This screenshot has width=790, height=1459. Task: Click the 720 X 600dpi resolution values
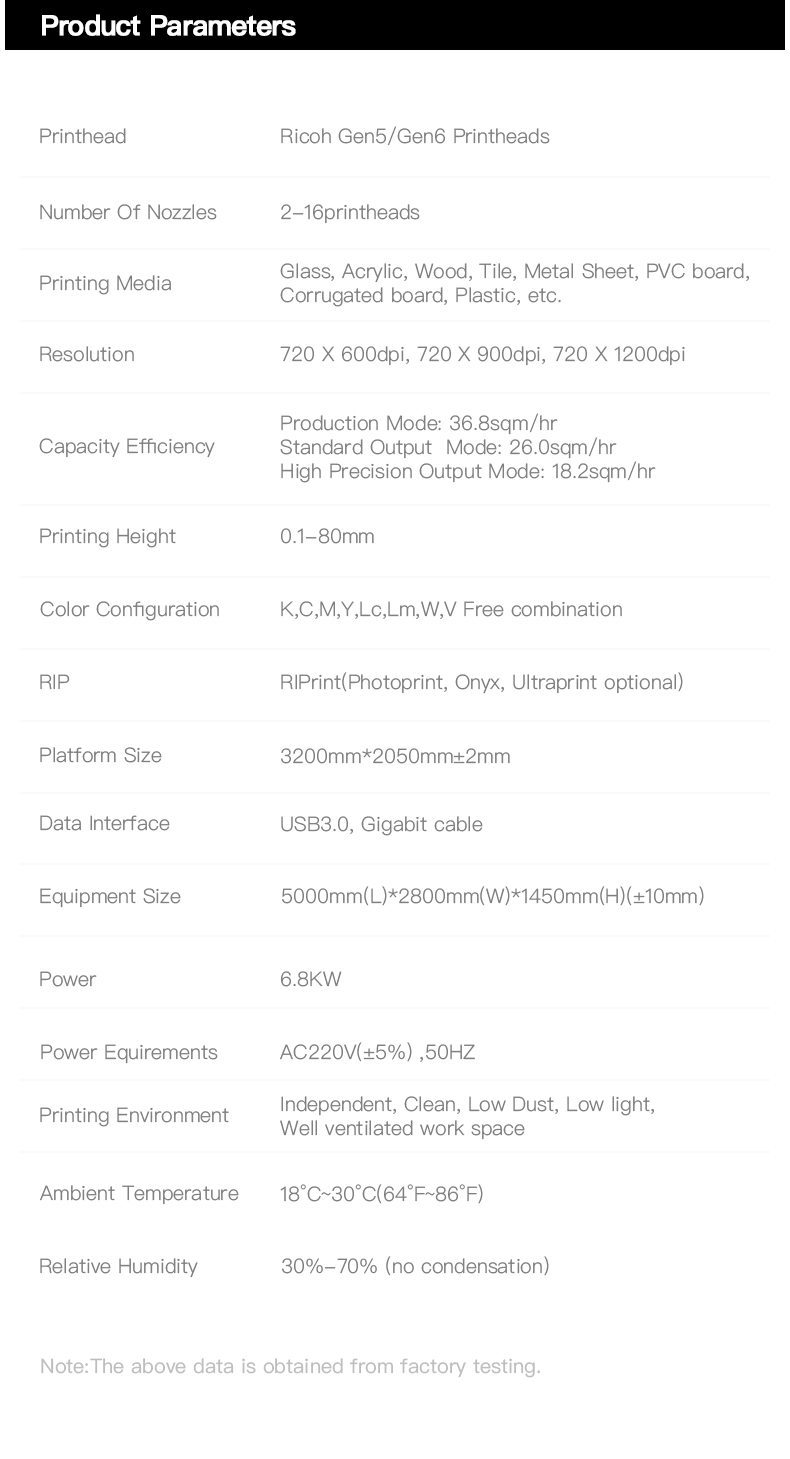[x=482, y=354]
